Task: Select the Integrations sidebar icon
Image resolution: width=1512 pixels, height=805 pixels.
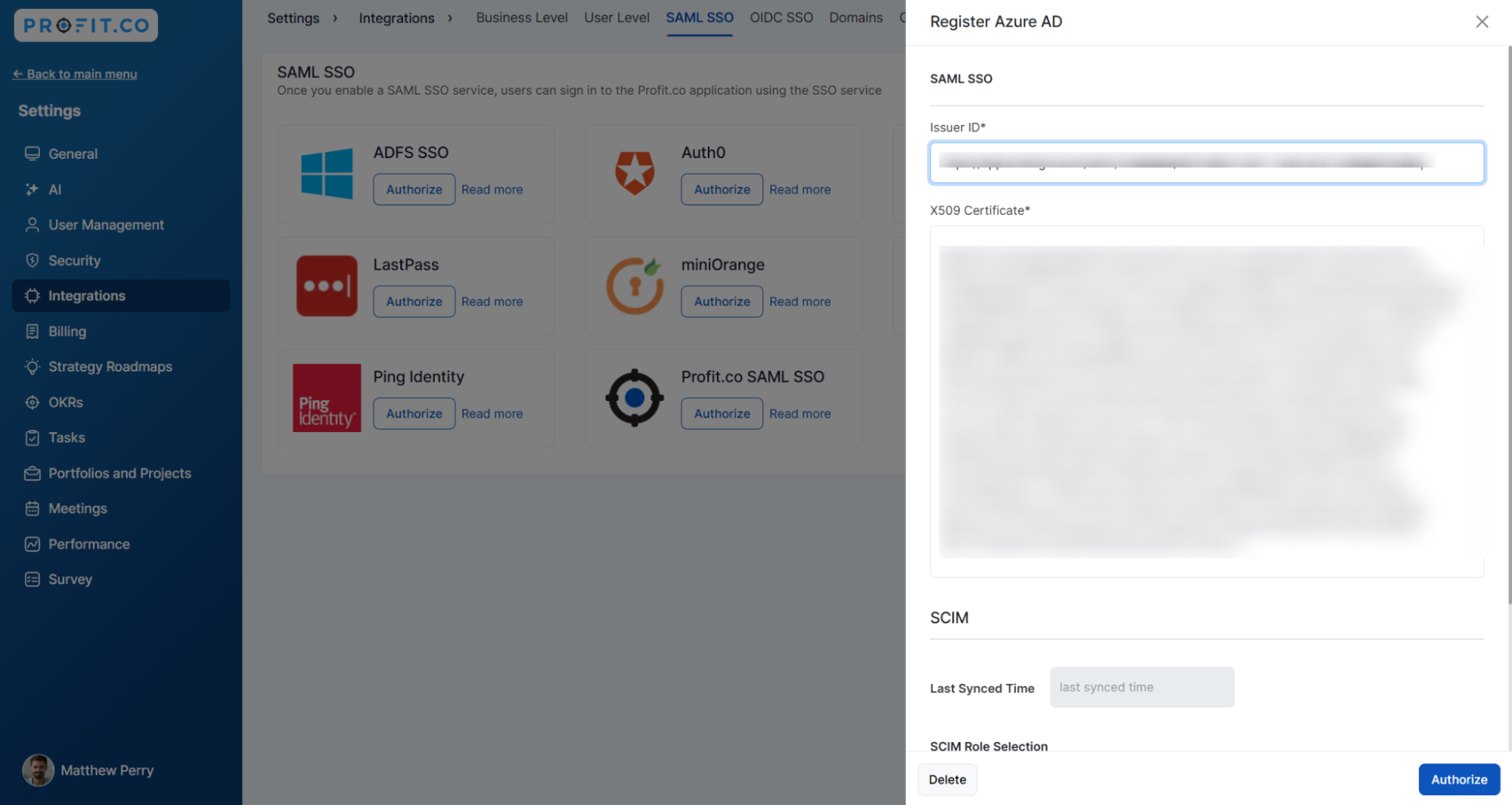Action: (32, 296)
